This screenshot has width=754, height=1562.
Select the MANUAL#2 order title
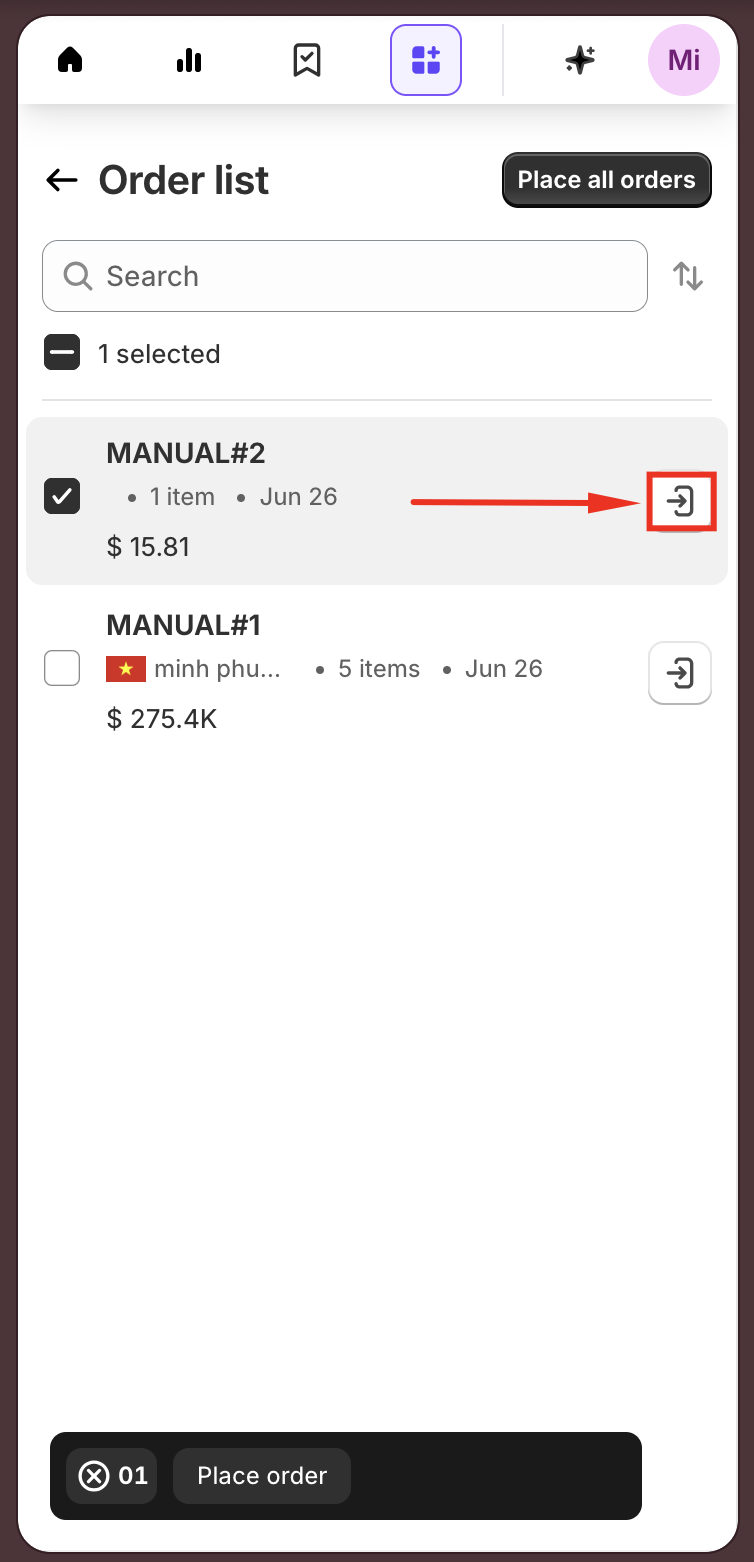click(186, 453)
